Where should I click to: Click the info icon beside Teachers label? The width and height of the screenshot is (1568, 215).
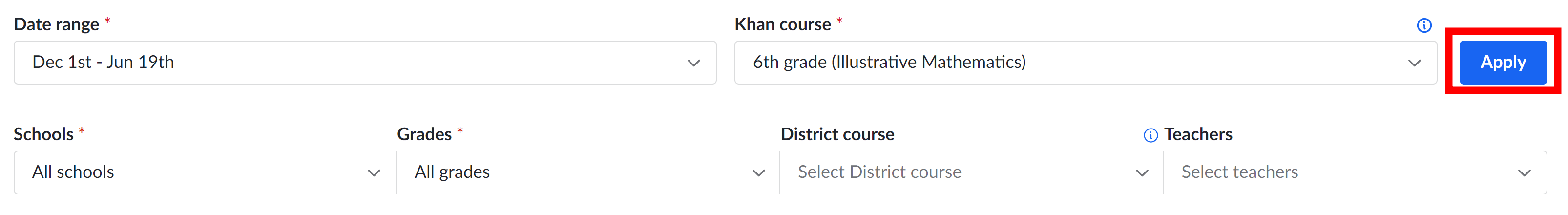(1150, 135)
